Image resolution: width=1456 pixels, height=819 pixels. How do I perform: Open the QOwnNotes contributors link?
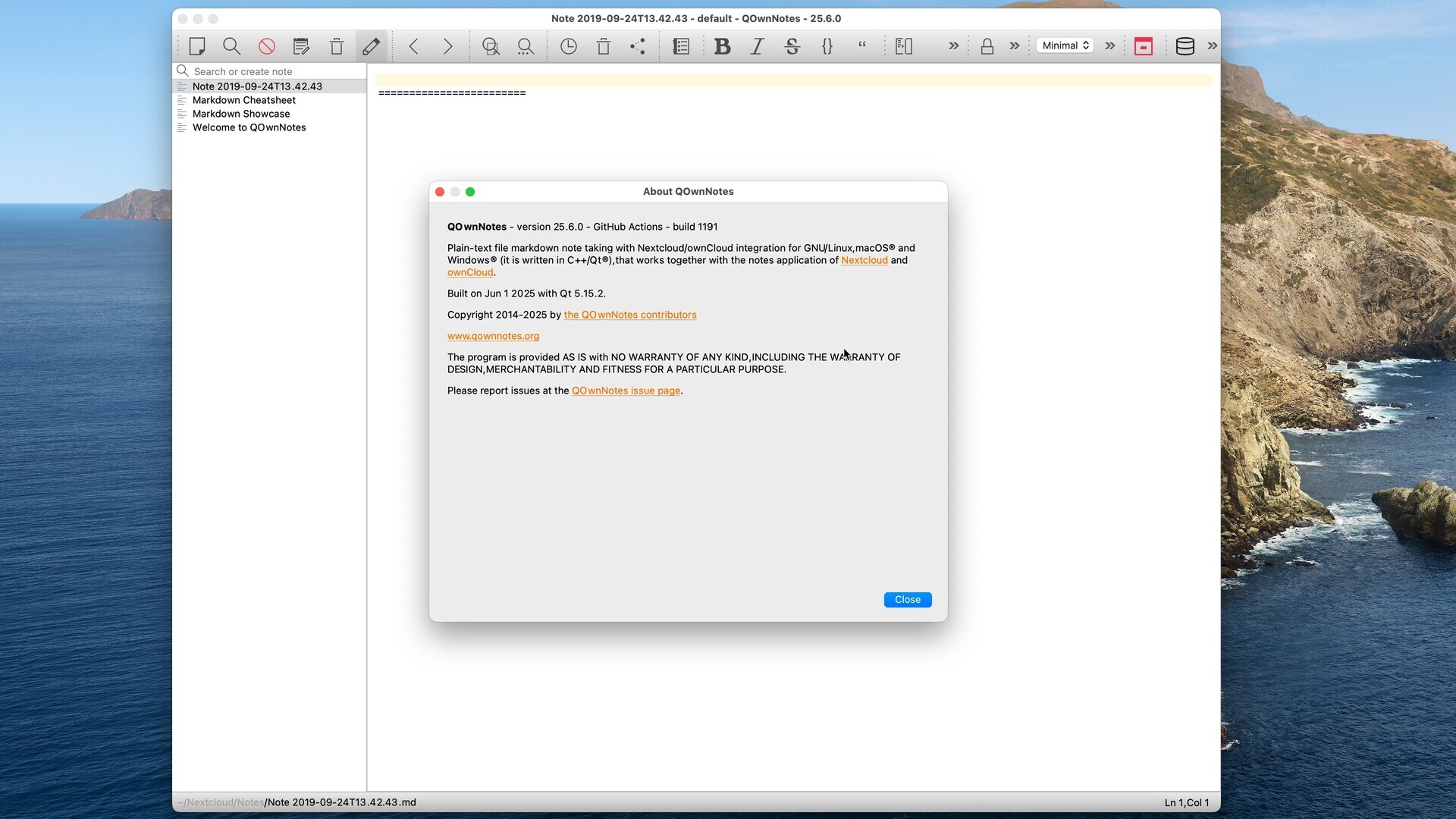coord(630,315)
